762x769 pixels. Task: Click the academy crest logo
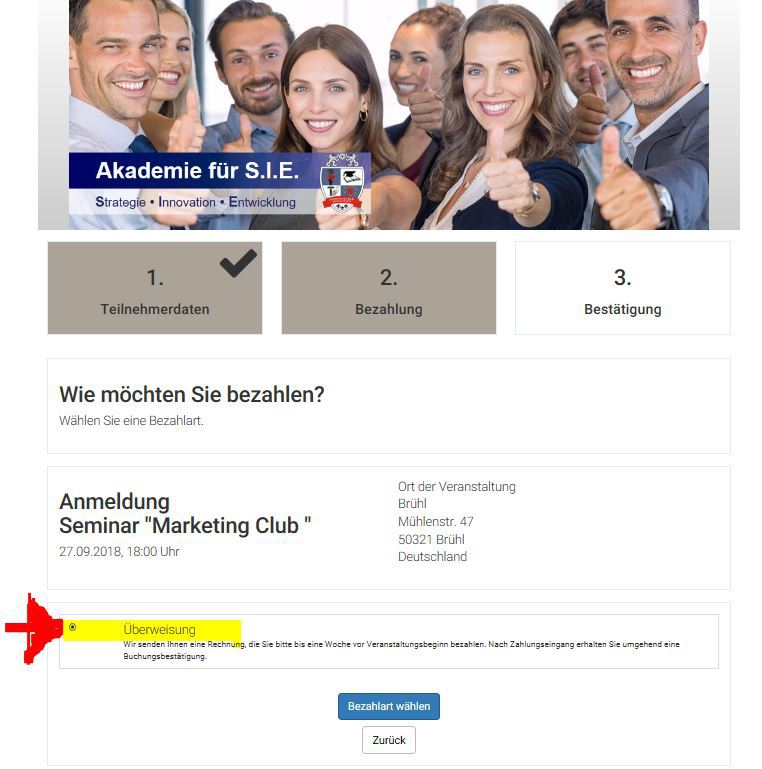[x=341, y=183]
